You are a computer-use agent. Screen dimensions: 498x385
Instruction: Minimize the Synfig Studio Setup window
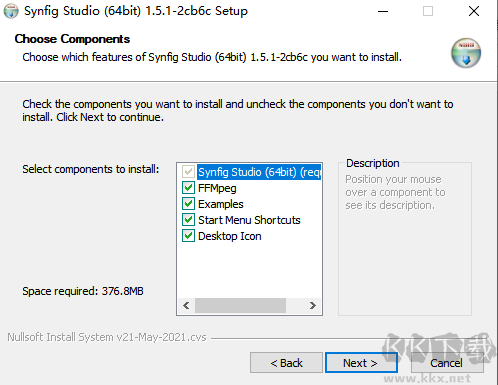(383, 11)
